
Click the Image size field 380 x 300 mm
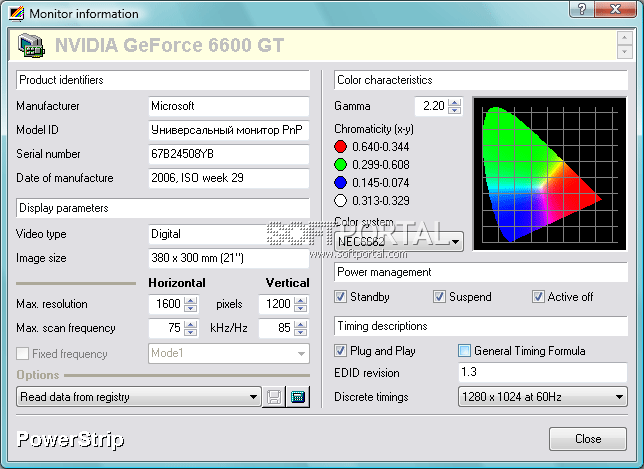(x=228, y=258)
